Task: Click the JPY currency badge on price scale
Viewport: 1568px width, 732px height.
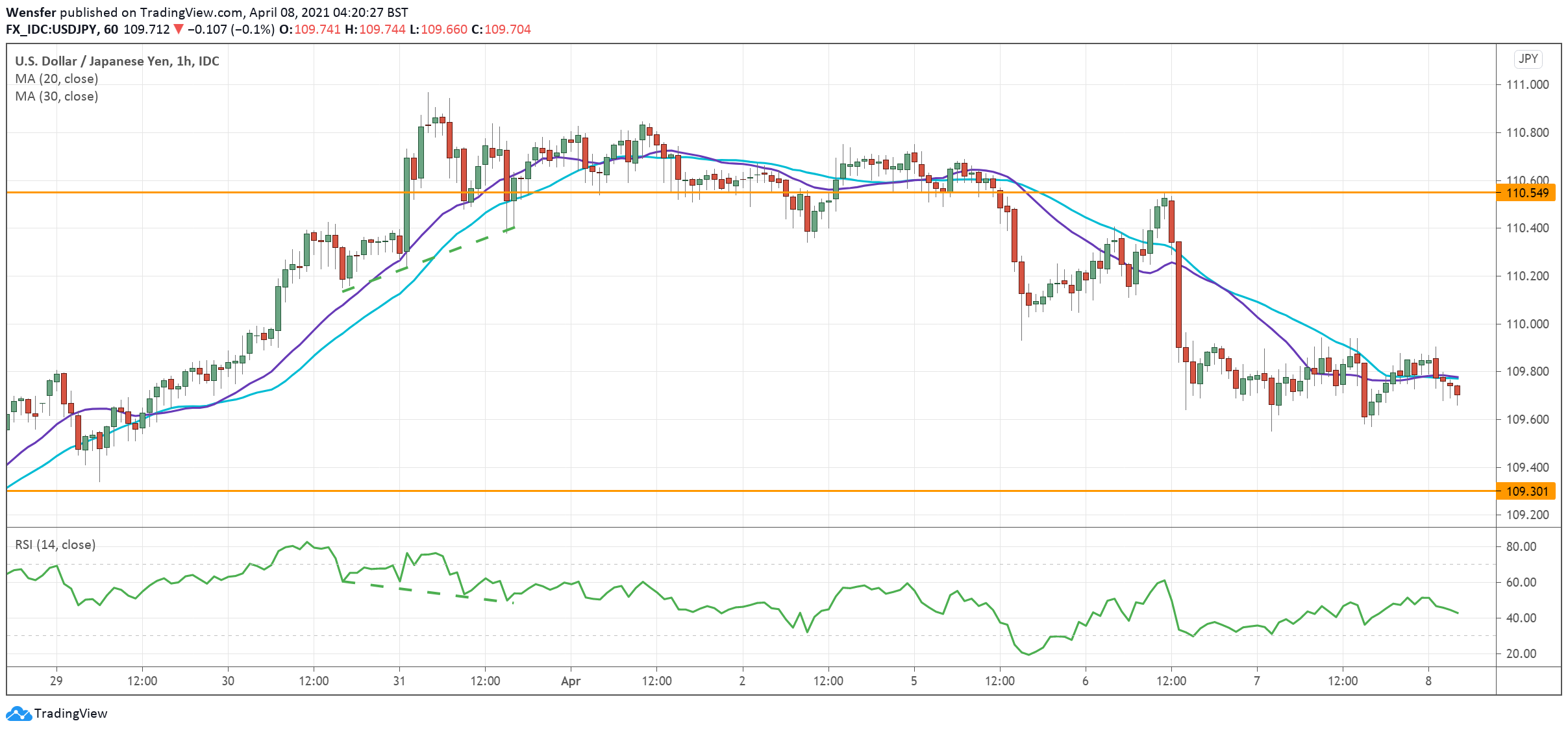Action: [1528, 59]
